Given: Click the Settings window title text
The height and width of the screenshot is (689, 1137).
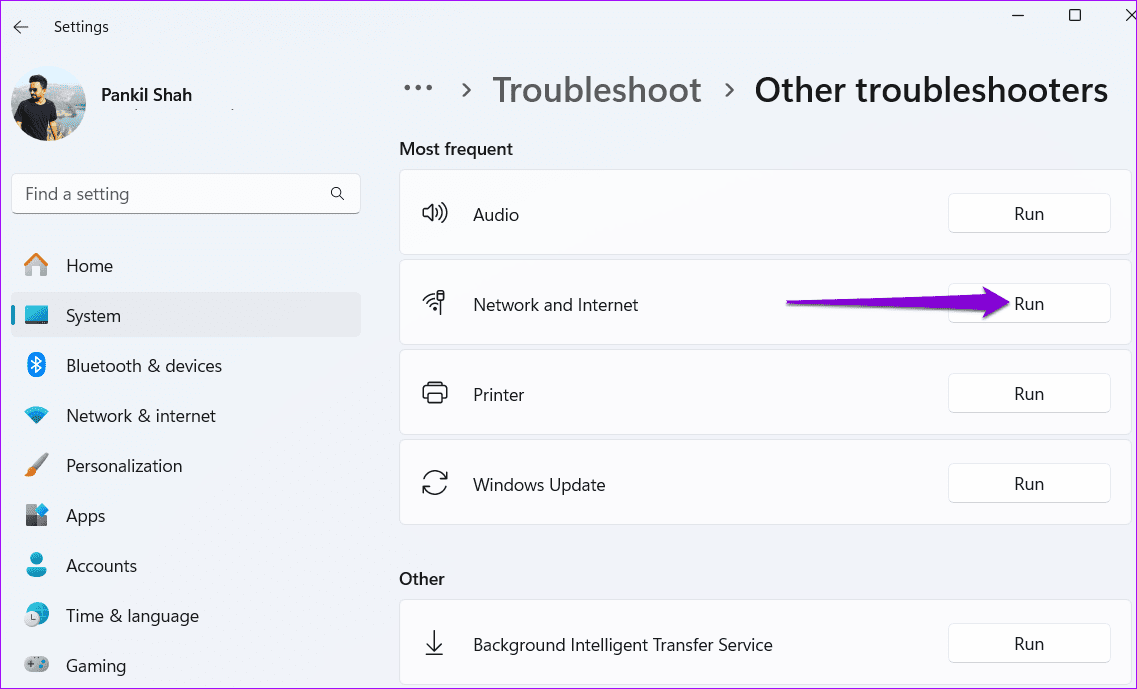Looking at the screenshot, I should coord(81,27).
